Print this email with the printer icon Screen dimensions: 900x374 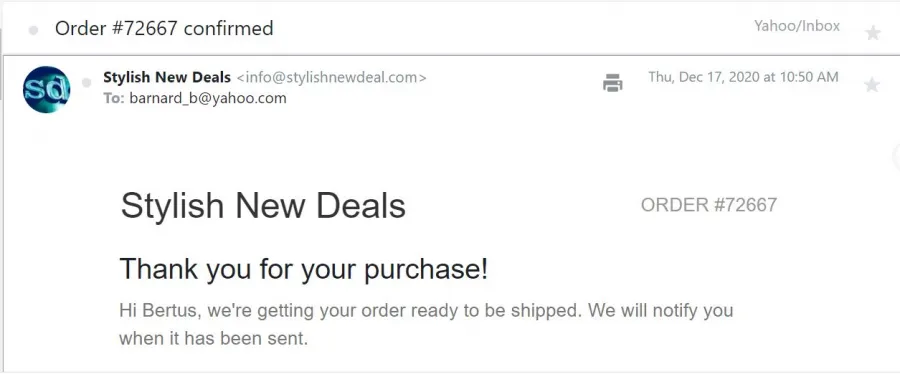coord(612,83)
